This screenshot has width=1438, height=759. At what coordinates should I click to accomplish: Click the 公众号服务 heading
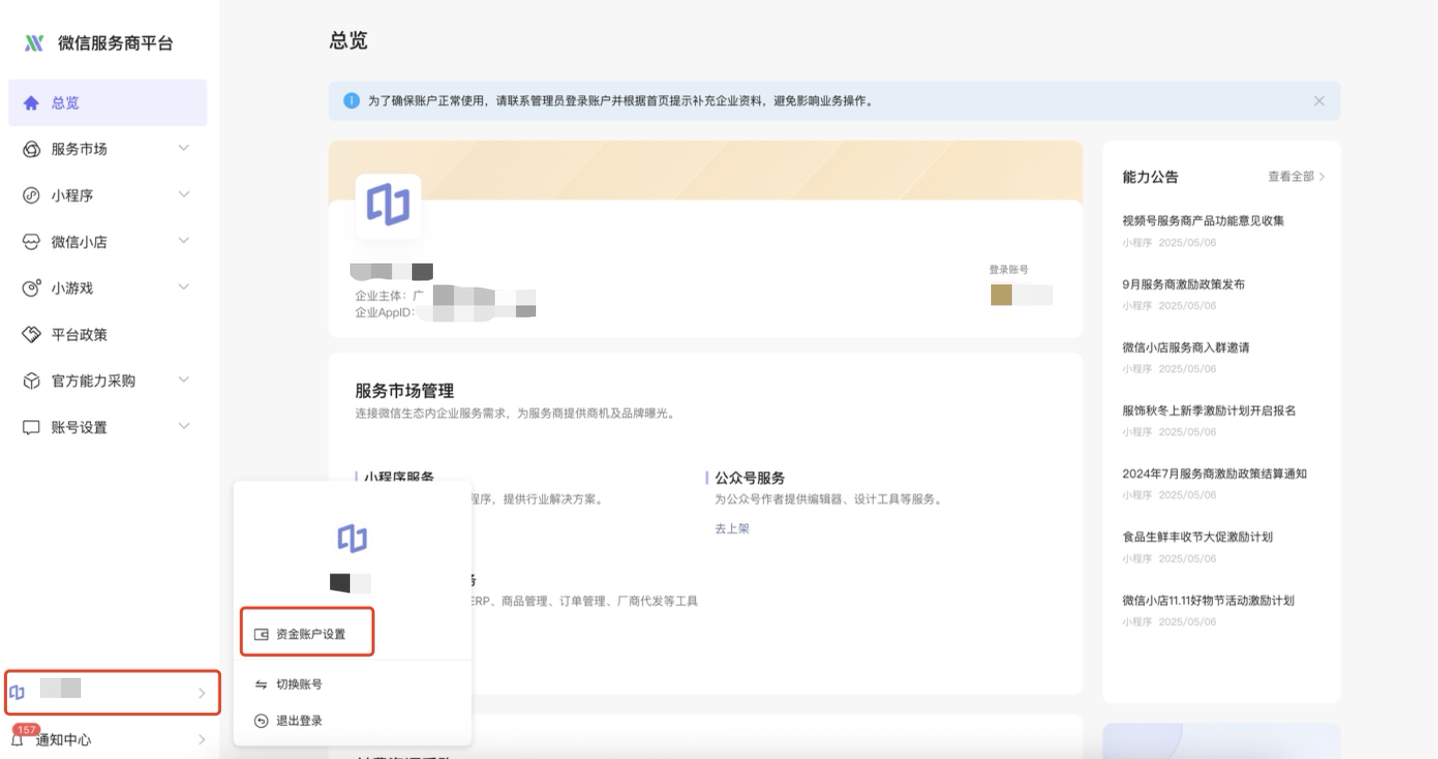pos(750,478)
